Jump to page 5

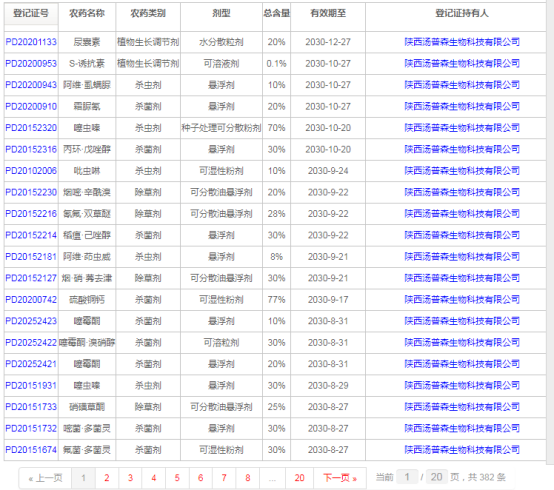click(177, 478)
